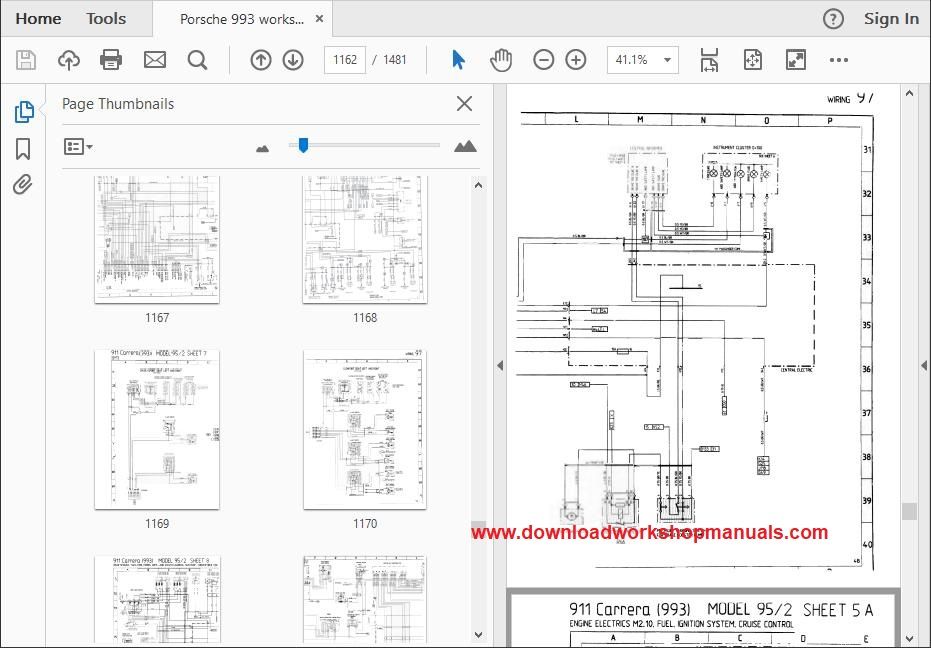The height and width of the screenshot is (648, 931).
Task: Click the Sign In link
Action: pos(891,19)
